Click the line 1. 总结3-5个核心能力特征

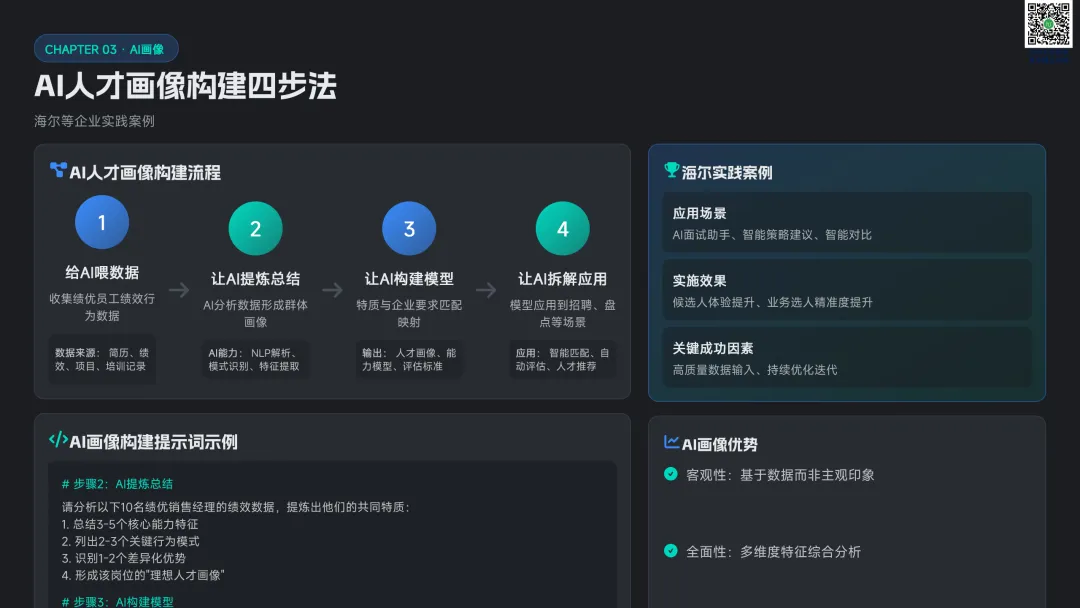click(129, 524)
